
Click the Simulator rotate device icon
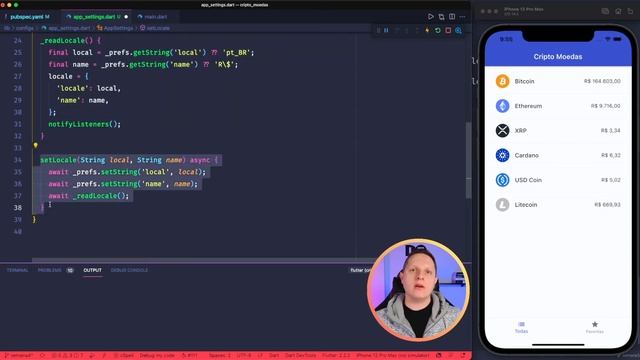pyautogui.click(x=631, y=11)
